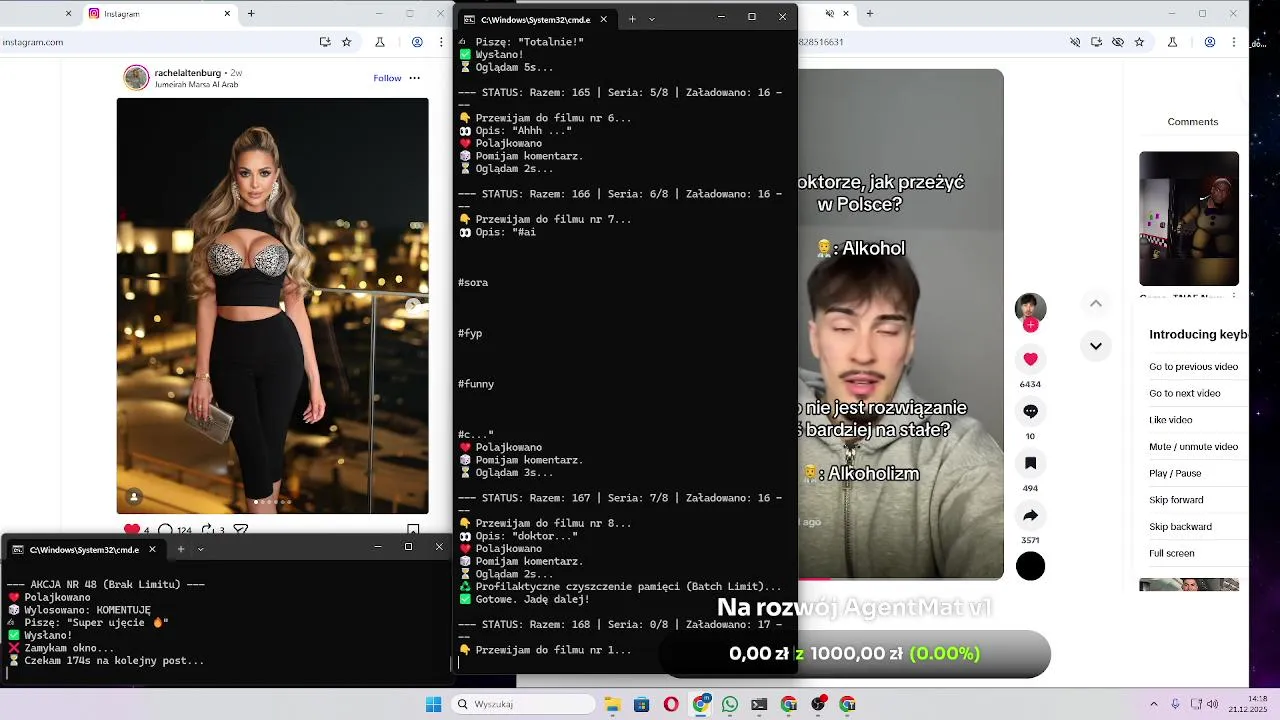Image resolution: width=1280 pixels, height=720 pixels.
Task: Open the FNAF video thumbnail under Comments
Action: [x=1189, y=218]
